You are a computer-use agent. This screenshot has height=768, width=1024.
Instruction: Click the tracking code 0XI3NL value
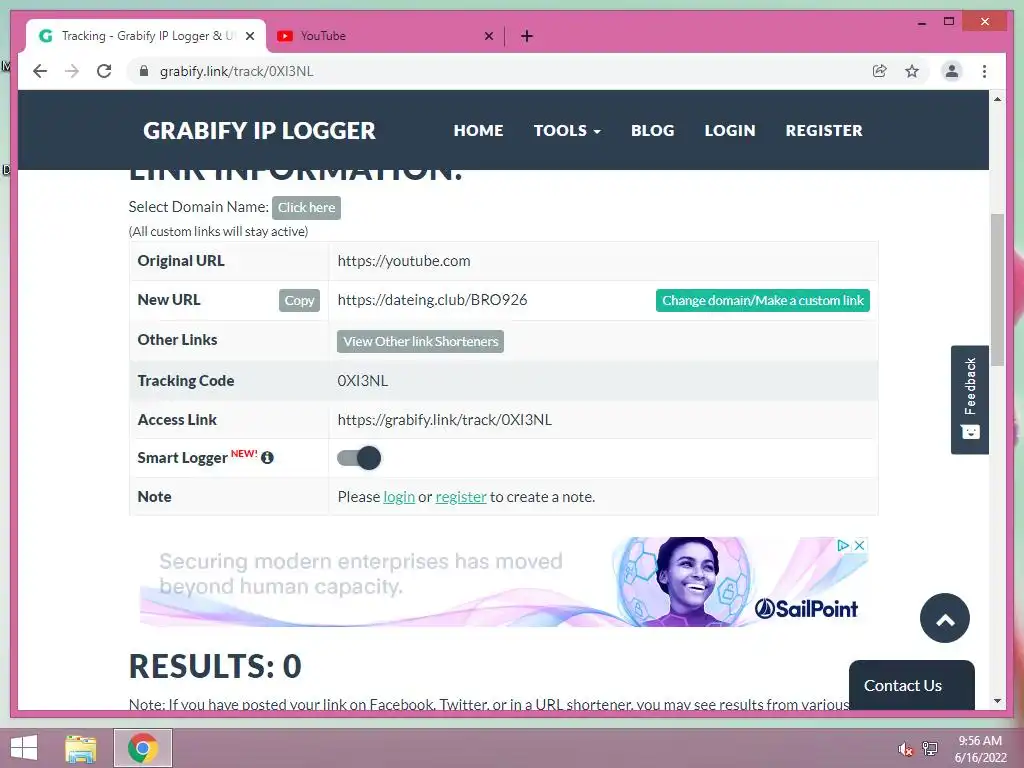pos(362,381)
